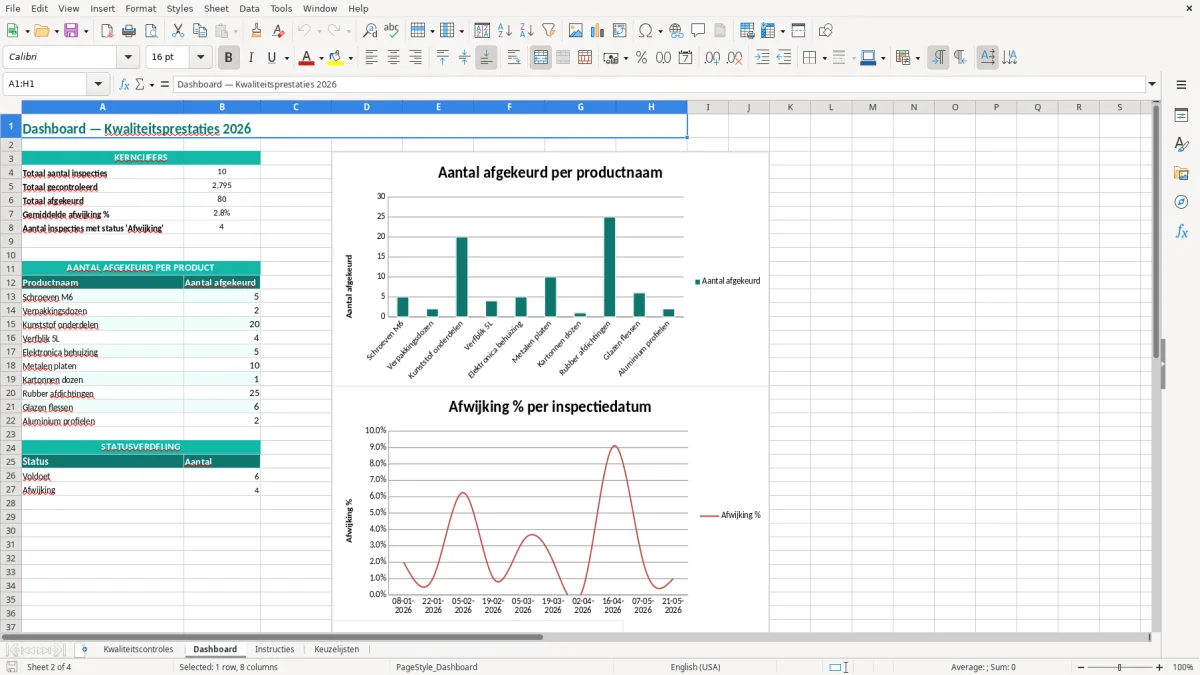1200x675 pixels.
Task: Insert a comment
Action: [698, 31]
